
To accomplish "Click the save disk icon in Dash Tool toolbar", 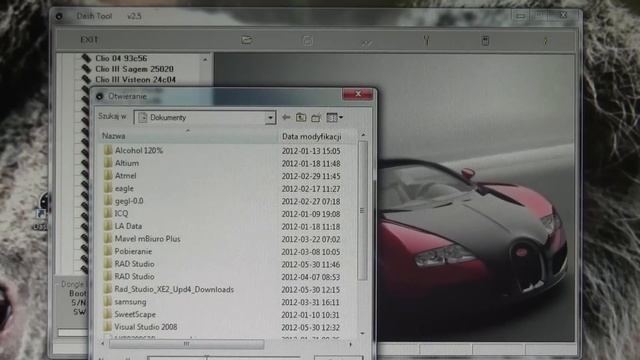I will pos(307,40).
